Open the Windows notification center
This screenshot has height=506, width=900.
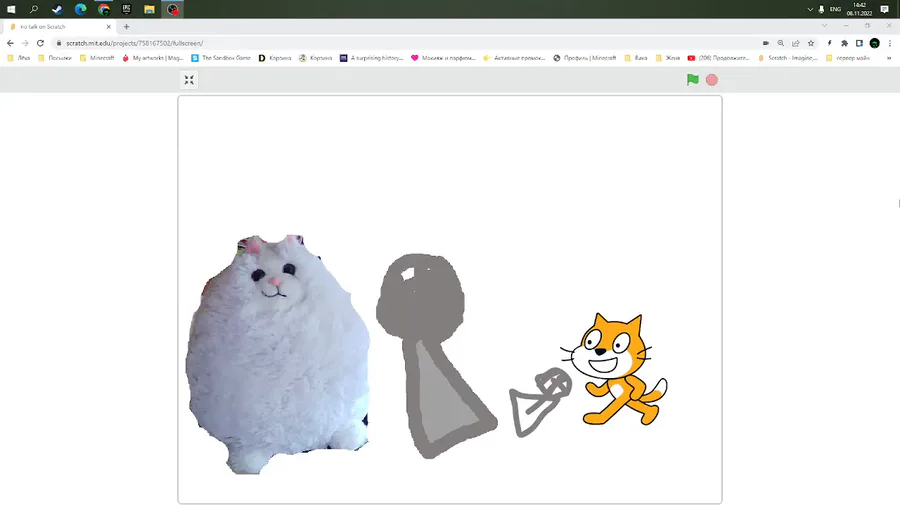[885, 9]
